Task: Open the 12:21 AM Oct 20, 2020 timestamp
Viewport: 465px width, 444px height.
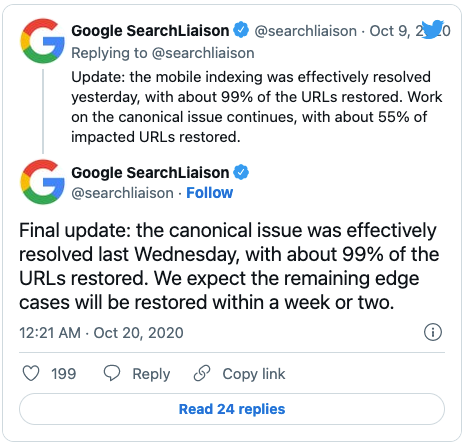Action: (101, 333)
